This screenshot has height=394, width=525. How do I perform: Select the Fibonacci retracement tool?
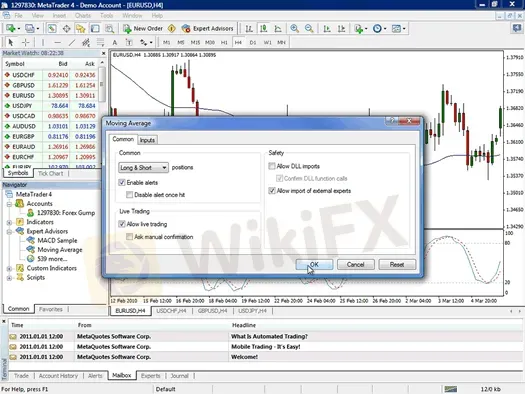click(100, 42)
